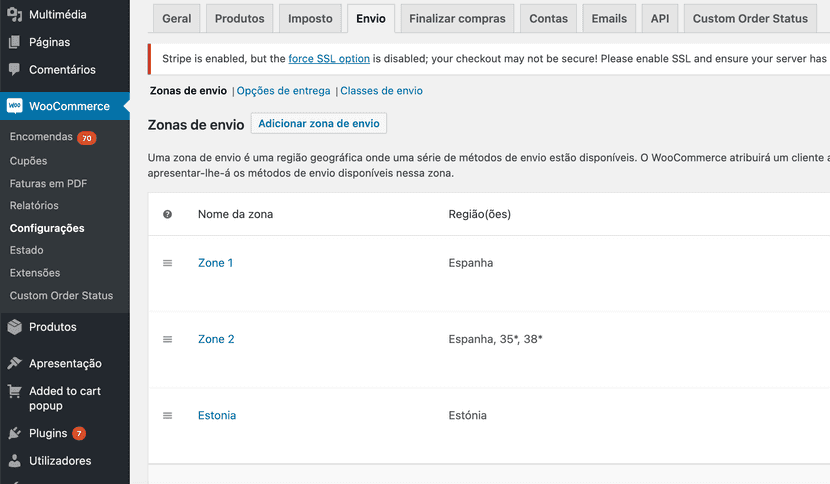Click the Comentários speech bubble icon
Viewport: 830px width, 484px height.
pyautogui.click(x=15, y=70)
